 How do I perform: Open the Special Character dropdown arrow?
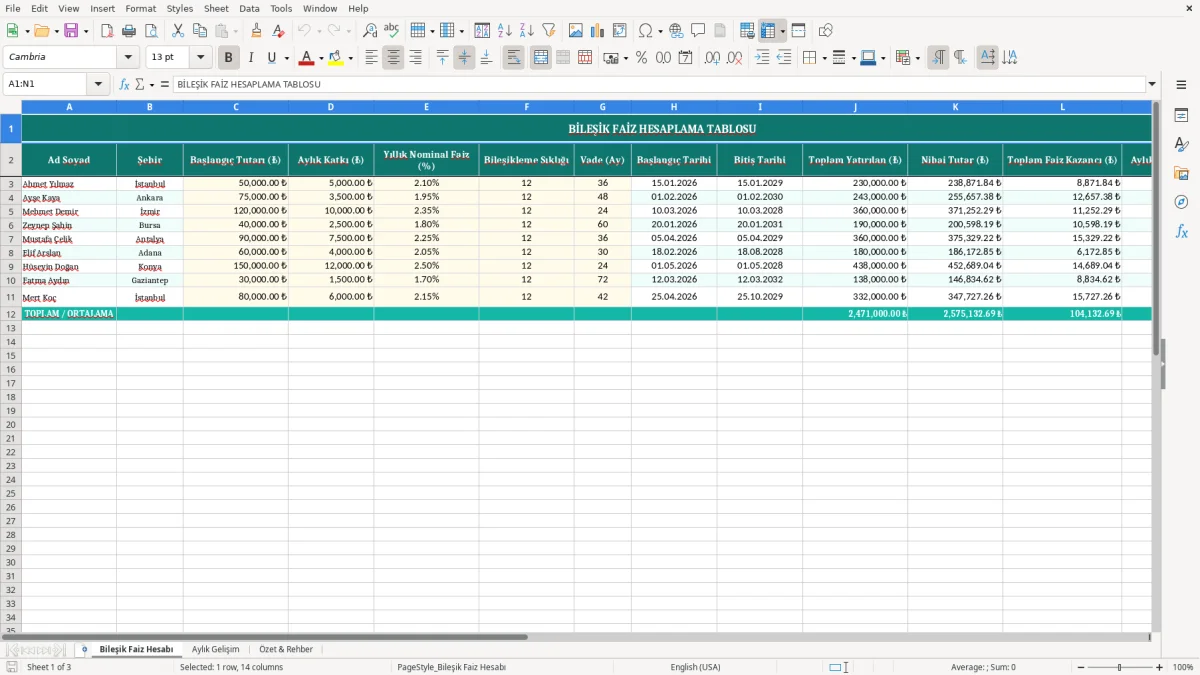pyautogui.click(x=661, y=31)
